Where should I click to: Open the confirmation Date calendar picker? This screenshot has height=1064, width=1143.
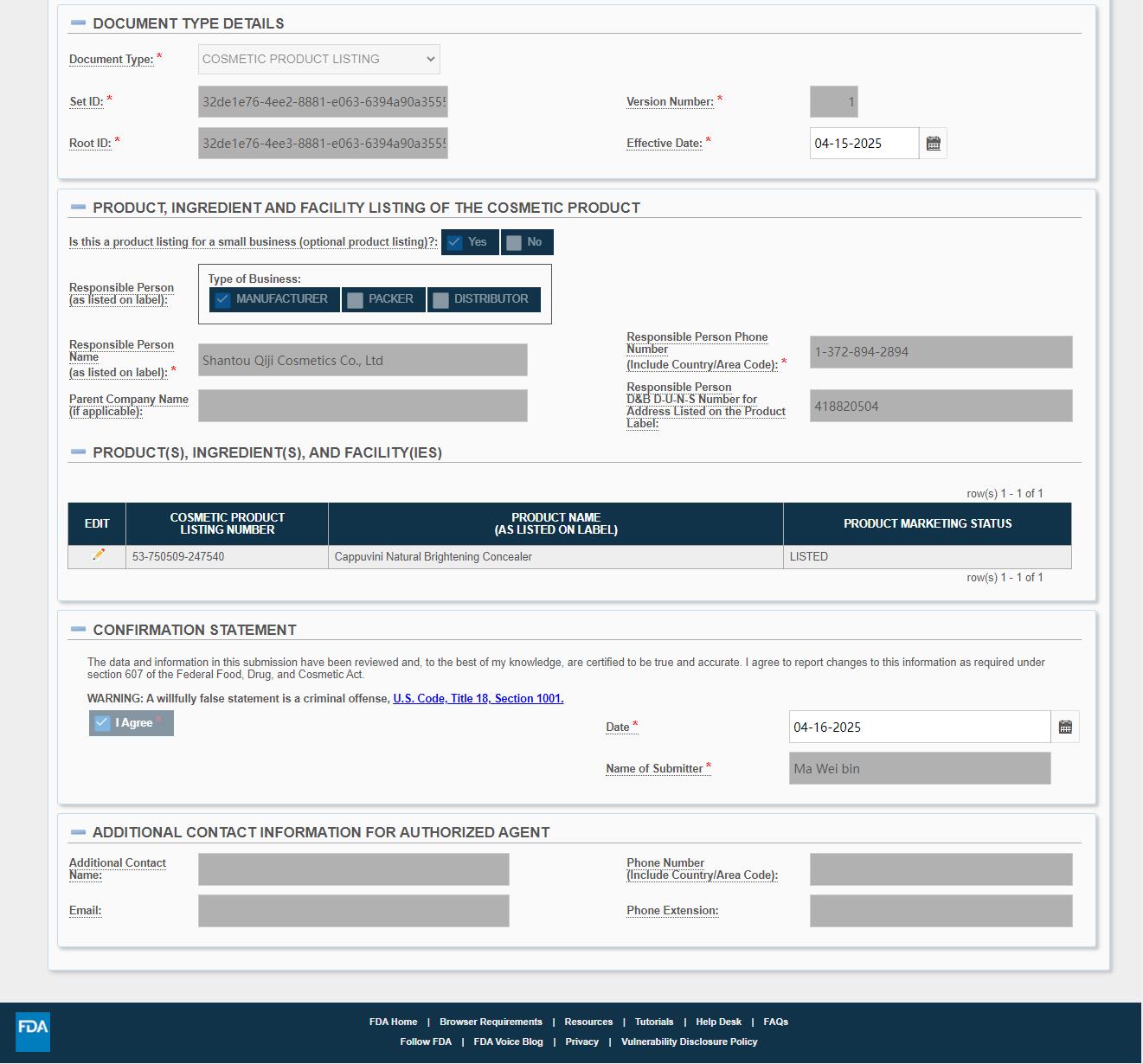click(x=1065, y=727)
